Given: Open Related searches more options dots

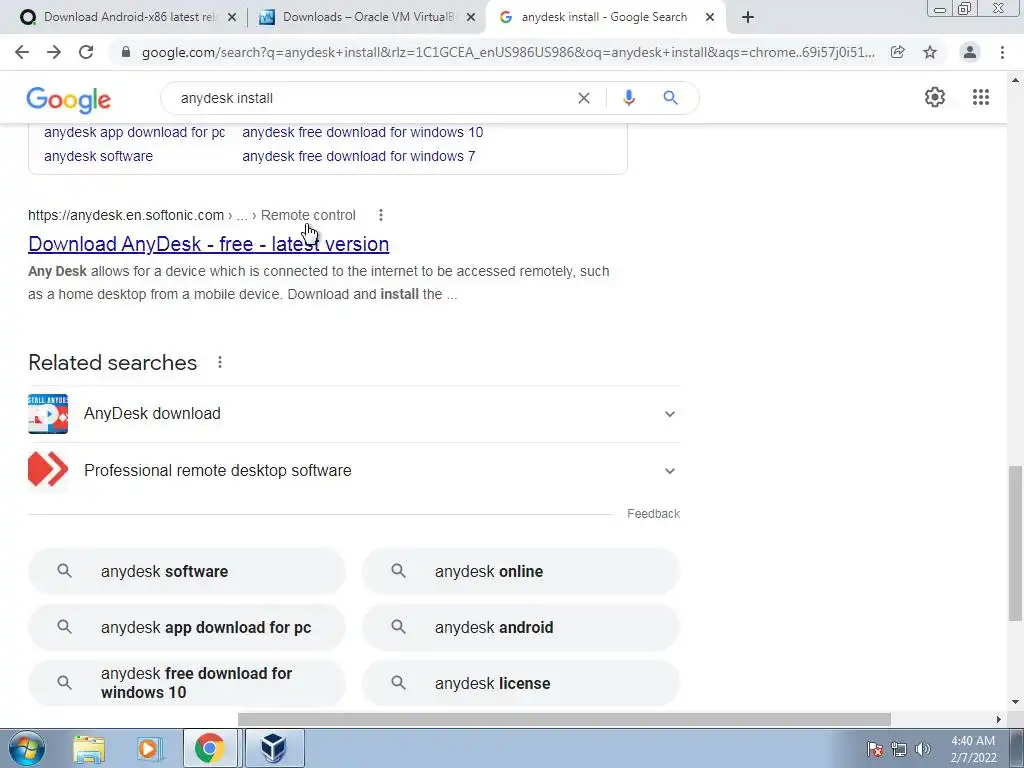Looking at the screenshot, I should (x=220, y=362).
